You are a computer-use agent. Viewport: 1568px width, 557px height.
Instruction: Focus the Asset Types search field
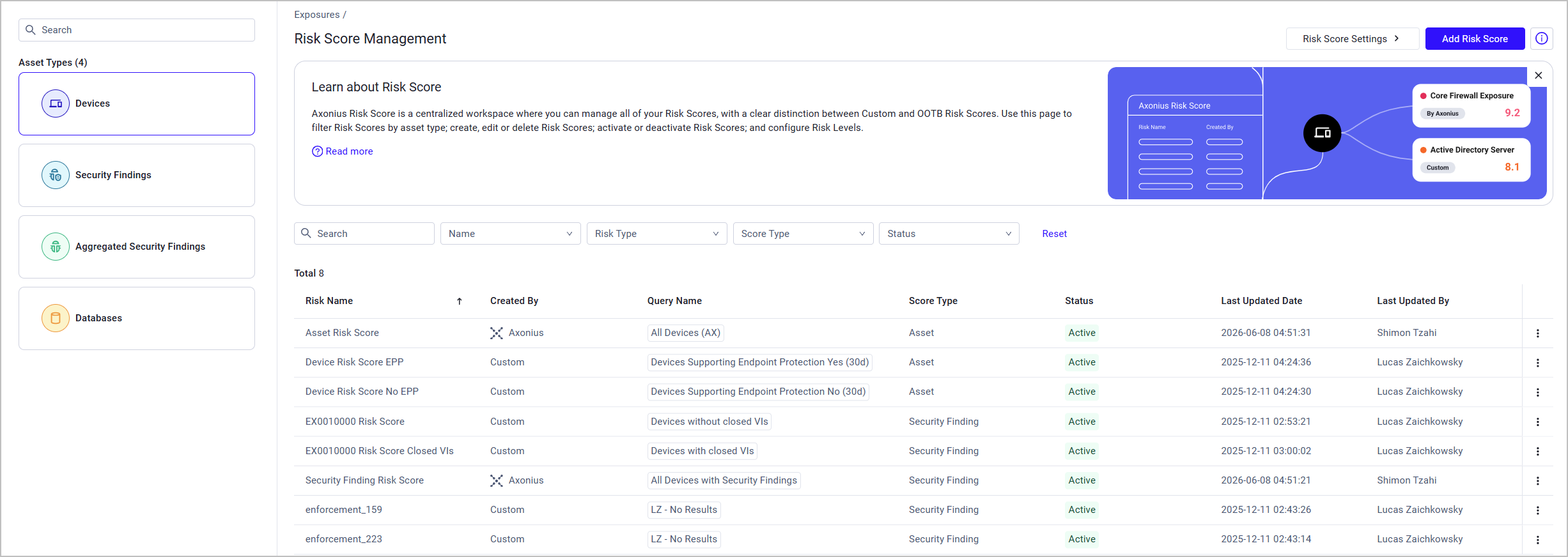(x=137, y=30)
